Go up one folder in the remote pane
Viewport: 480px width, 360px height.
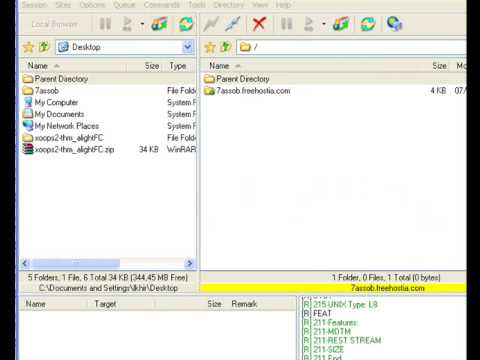[x=226, y=47]
